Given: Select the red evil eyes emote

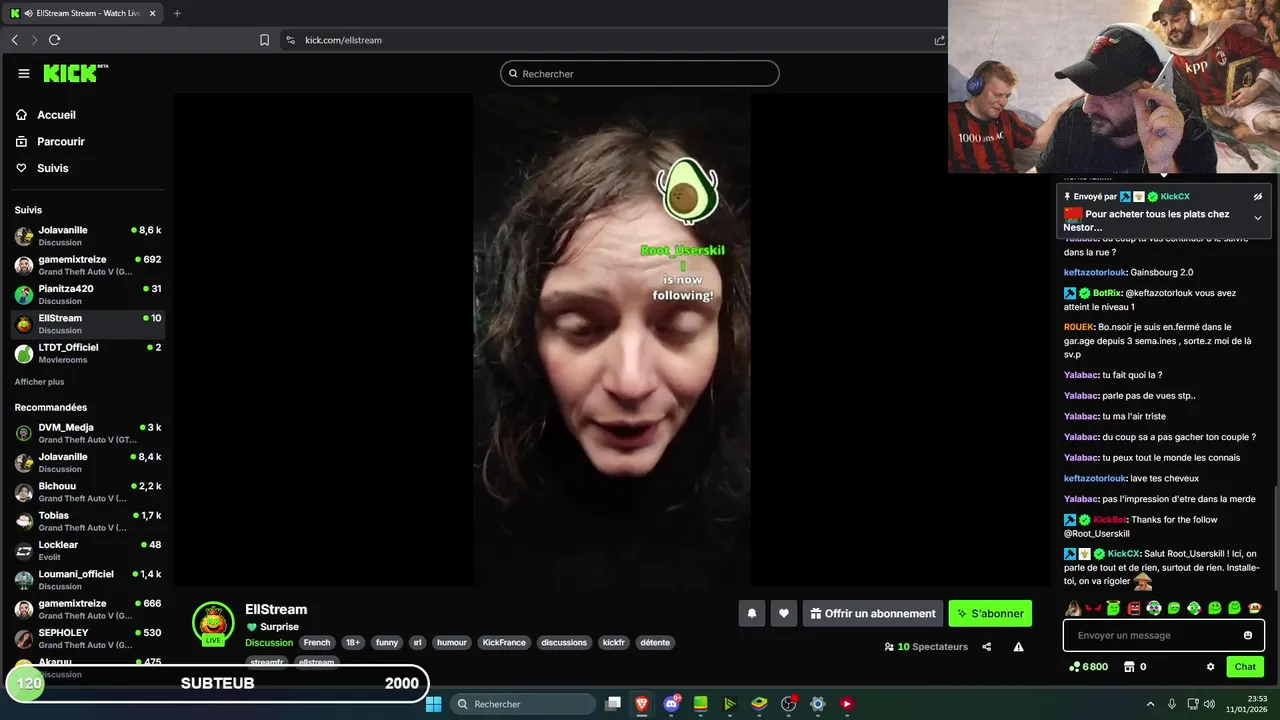Looking at the screenshot, I should pyautogui.click(x=1093, y=608).
